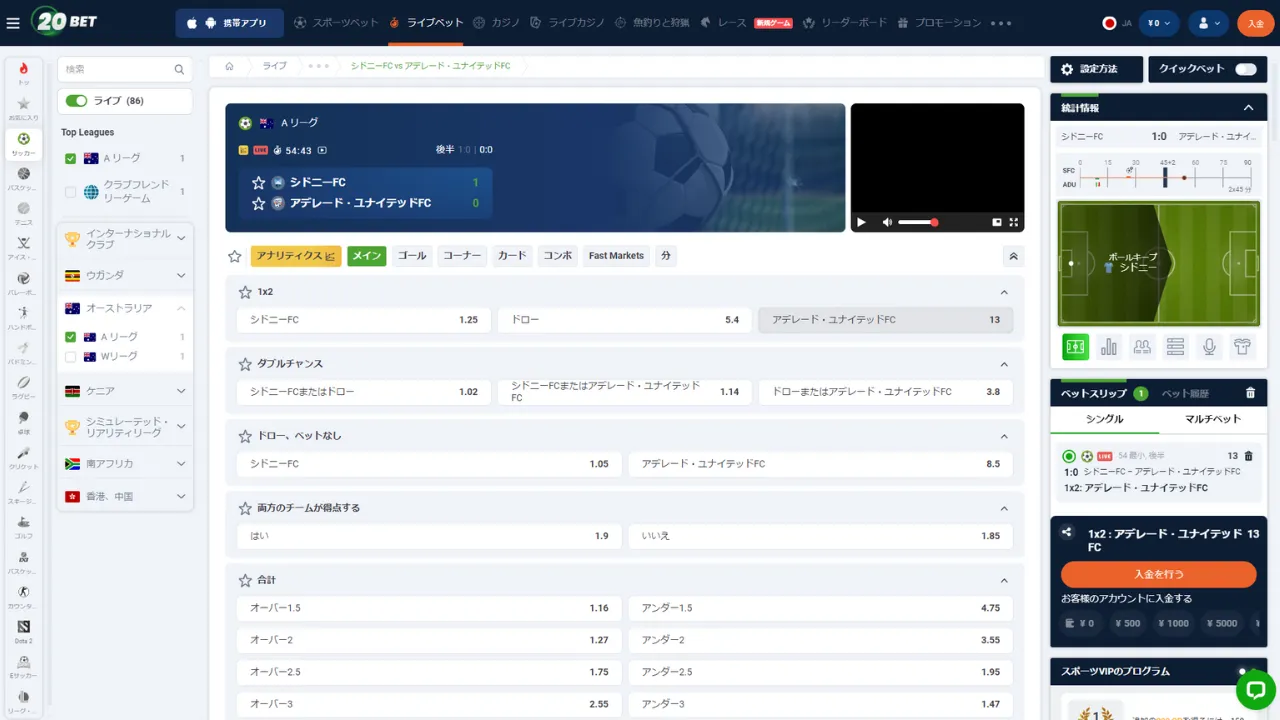Click the 入金を行う deposit button

click(x=1158, y=574)
